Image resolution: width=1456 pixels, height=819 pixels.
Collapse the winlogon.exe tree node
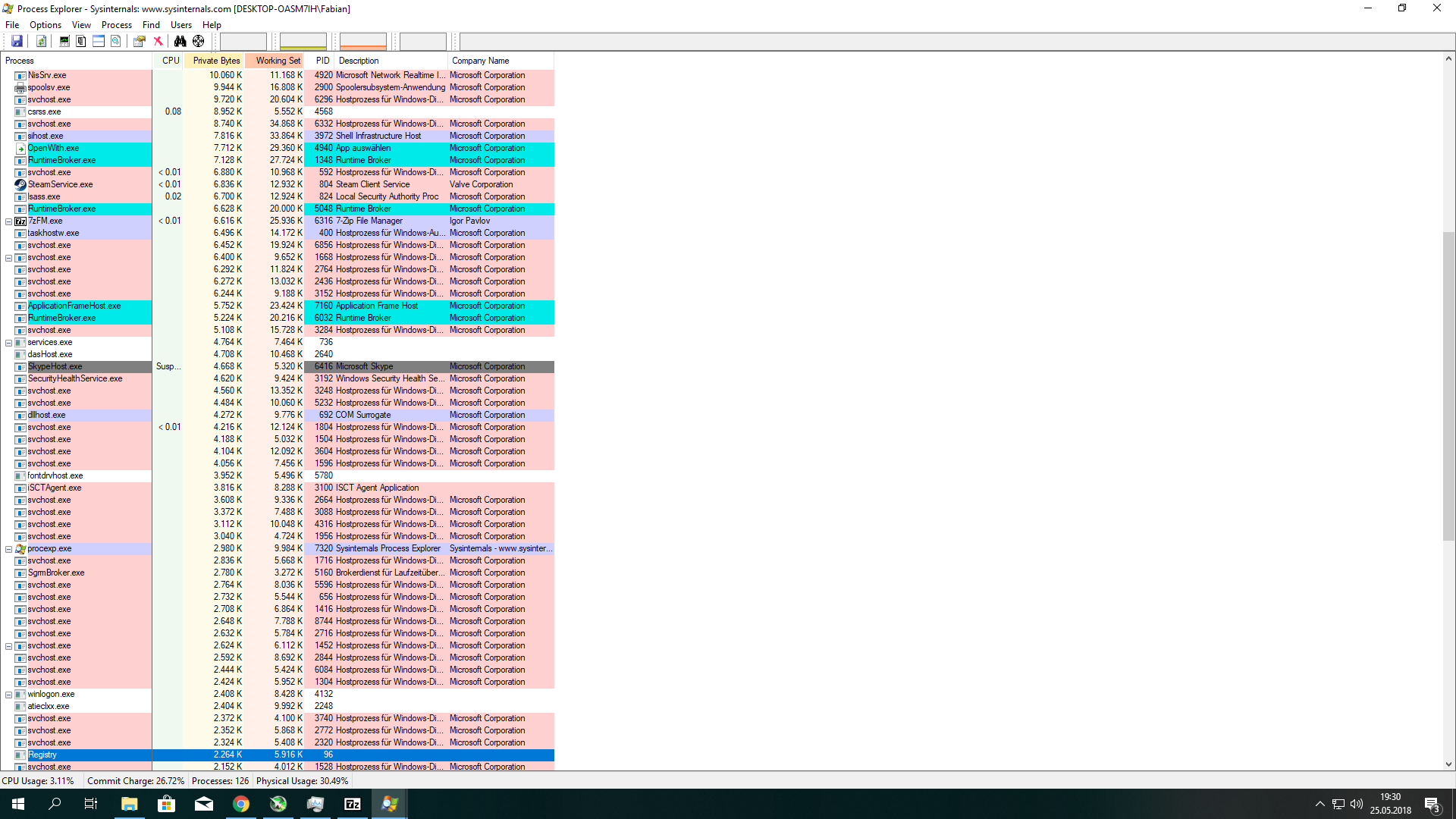click(8, 695)
